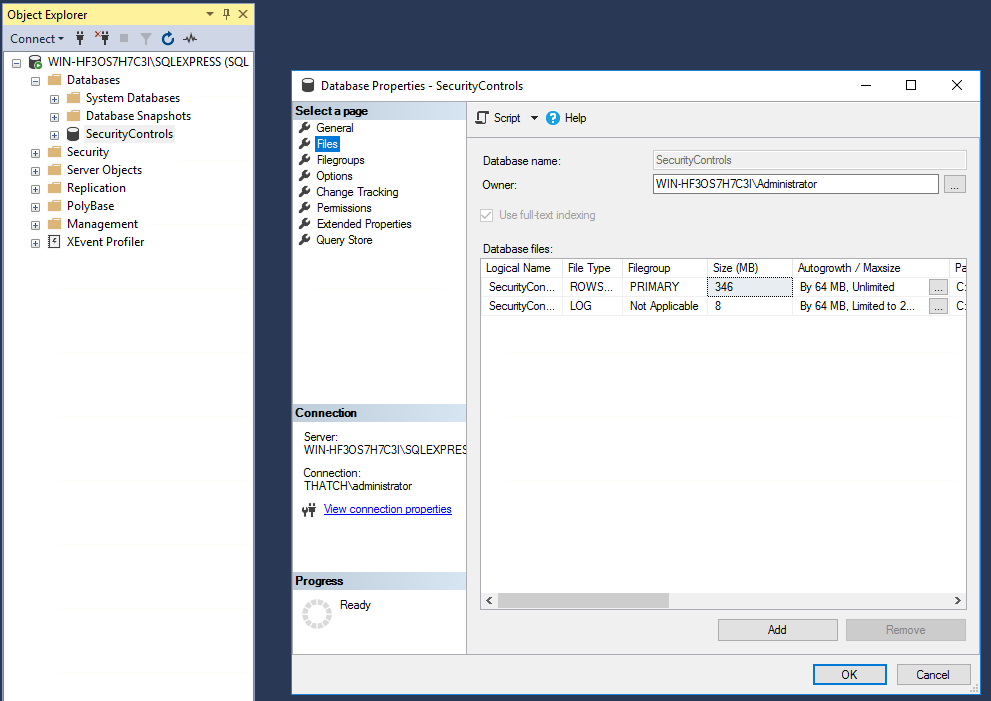Switch to the Query Store page
This screenshot has width=991, height=701.
[344, 240]
